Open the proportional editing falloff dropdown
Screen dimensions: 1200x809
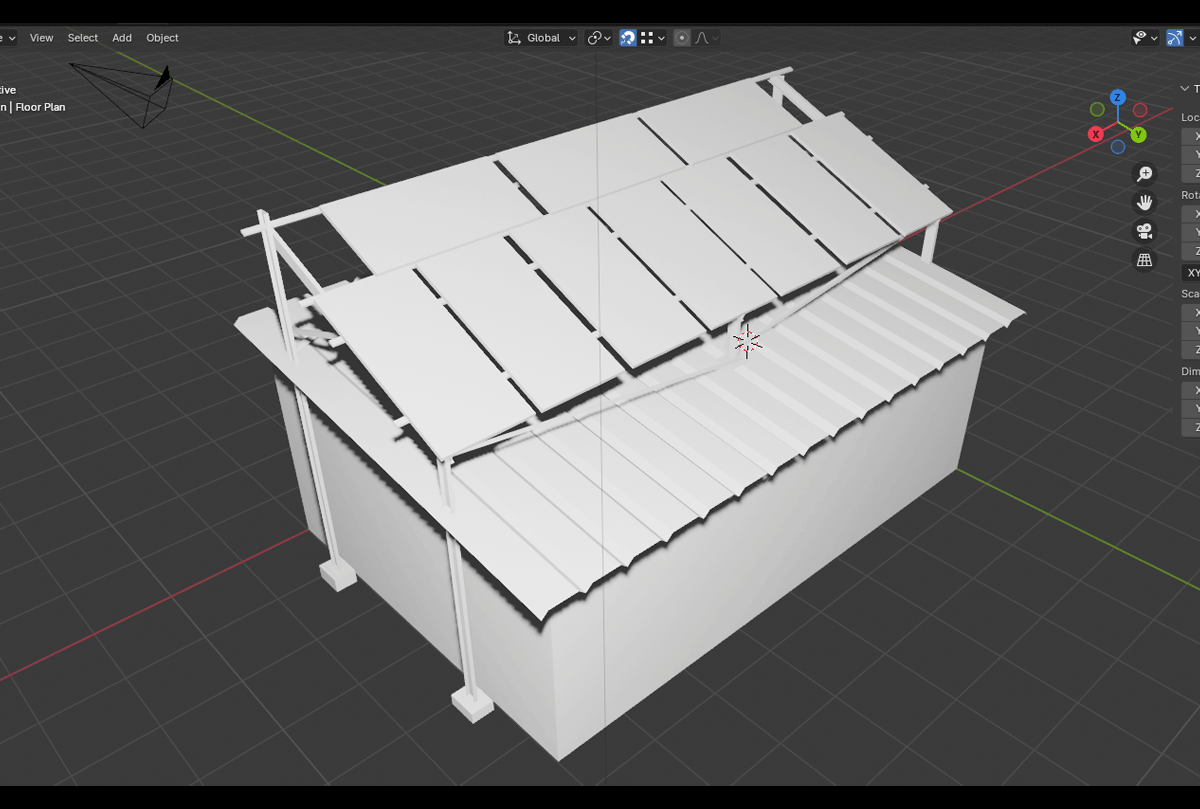pyautogui.click(x=706, y=38)
